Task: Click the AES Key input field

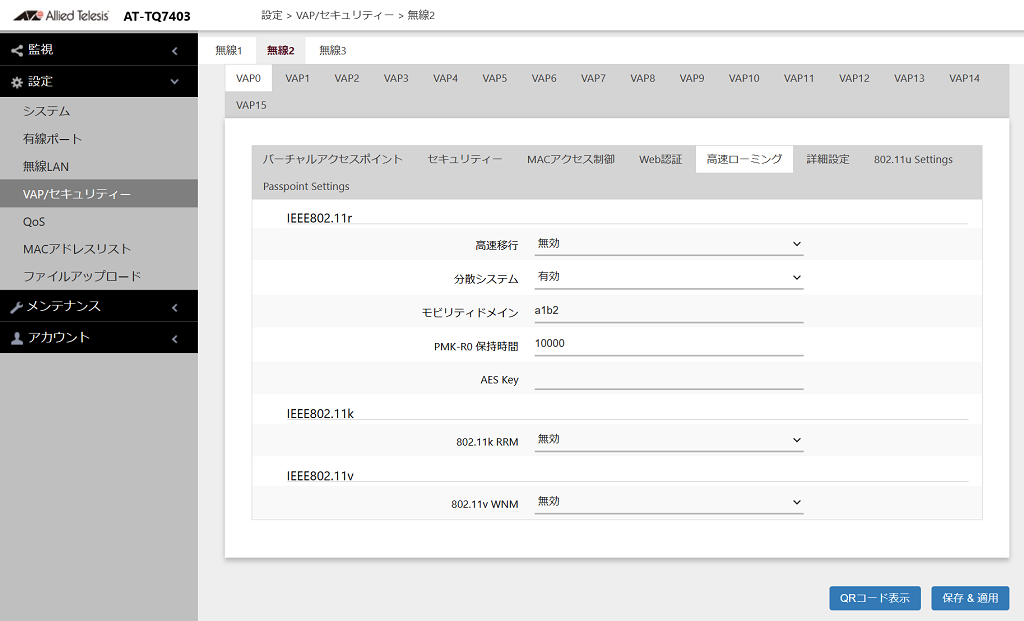Action: [x=668, y=379]
